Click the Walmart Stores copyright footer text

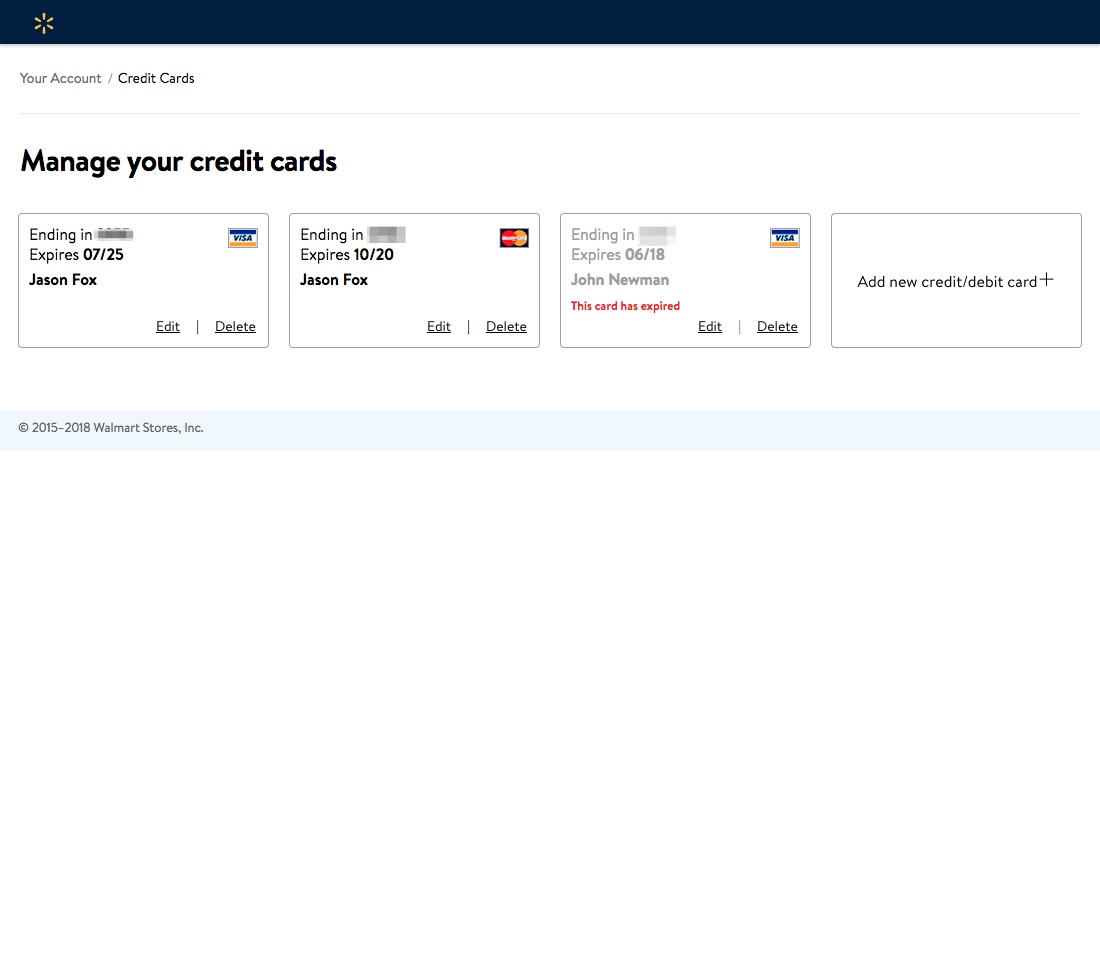[x=111, y=427]
